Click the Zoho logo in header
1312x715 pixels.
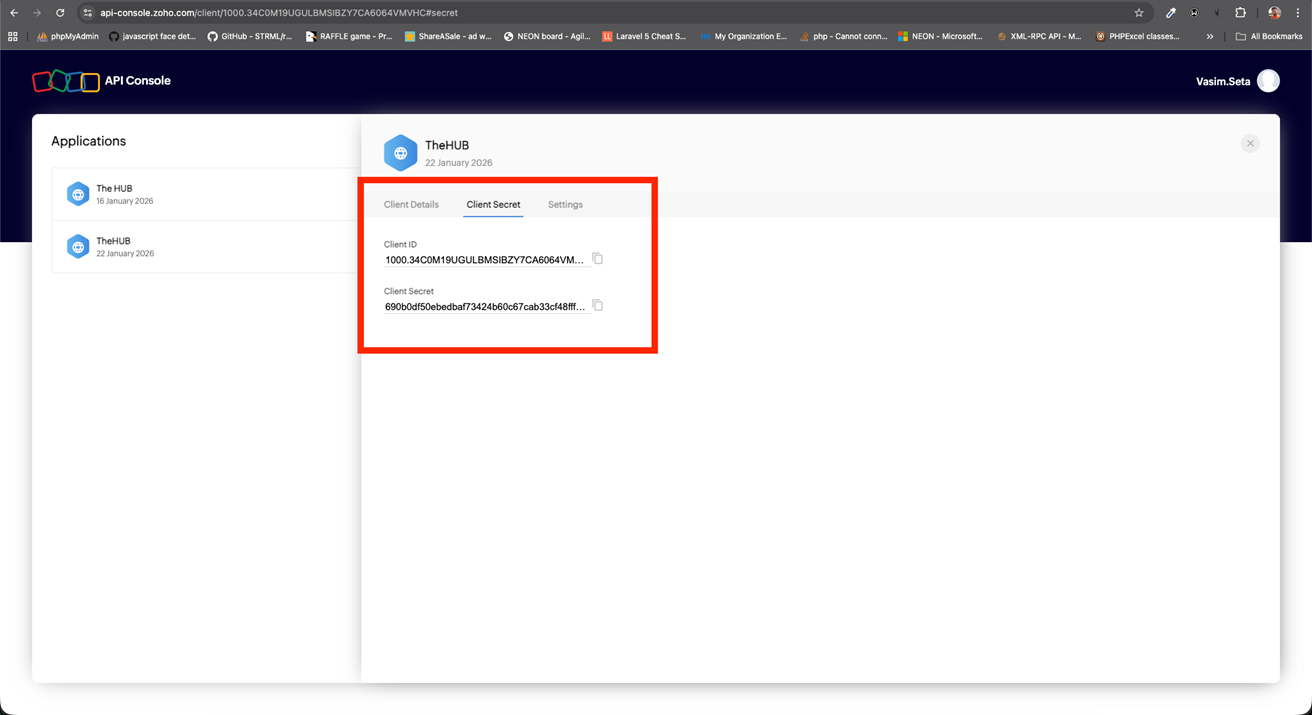point(66,81)
